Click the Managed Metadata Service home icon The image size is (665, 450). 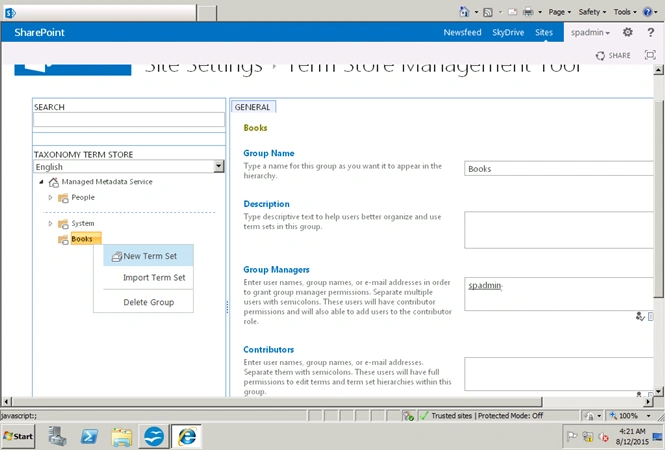(x=53, y=182)
